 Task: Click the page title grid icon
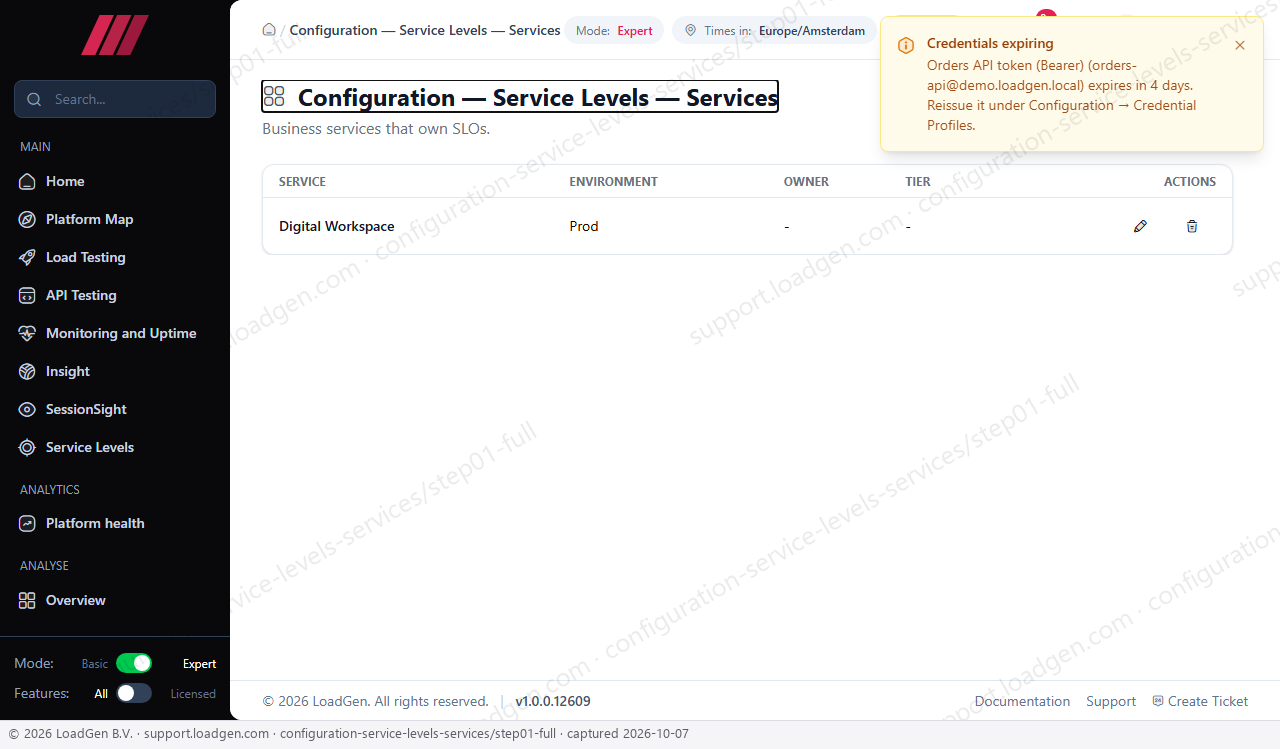[274, 97]
